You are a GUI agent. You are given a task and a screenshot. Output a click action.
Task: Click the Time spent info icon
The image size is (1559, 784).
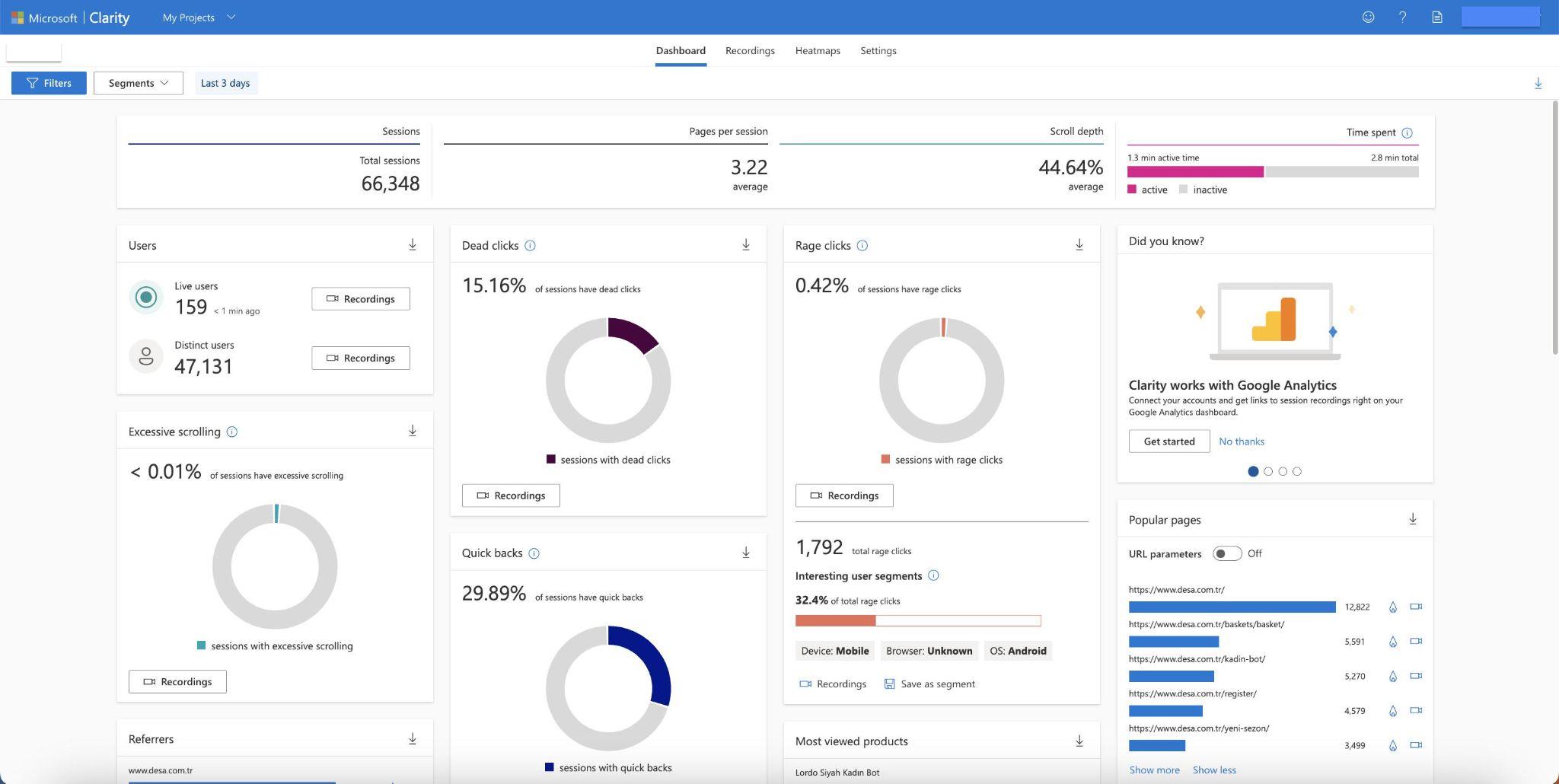[1407, 132]
